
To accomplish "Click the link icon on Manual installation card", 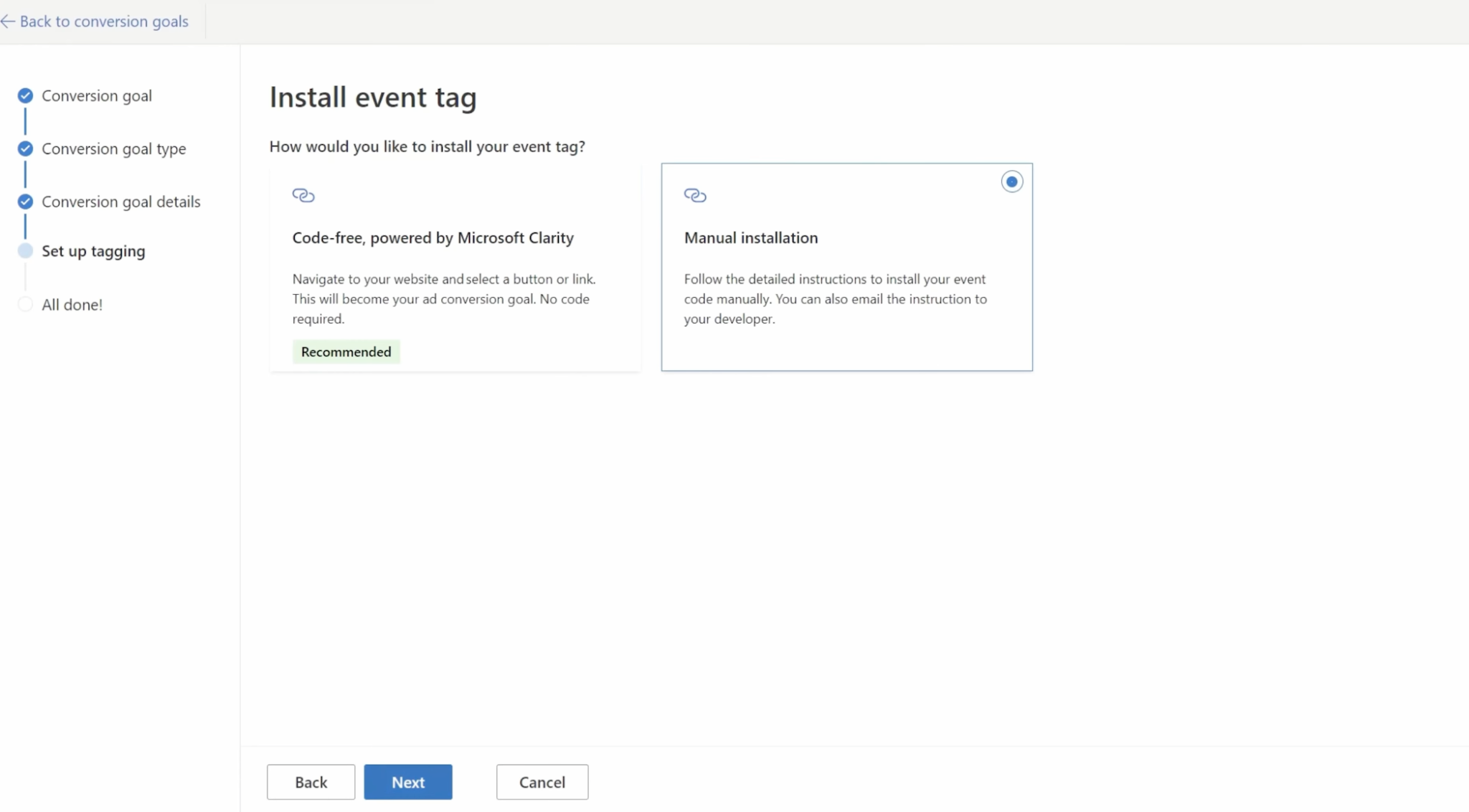I will 695,195.
